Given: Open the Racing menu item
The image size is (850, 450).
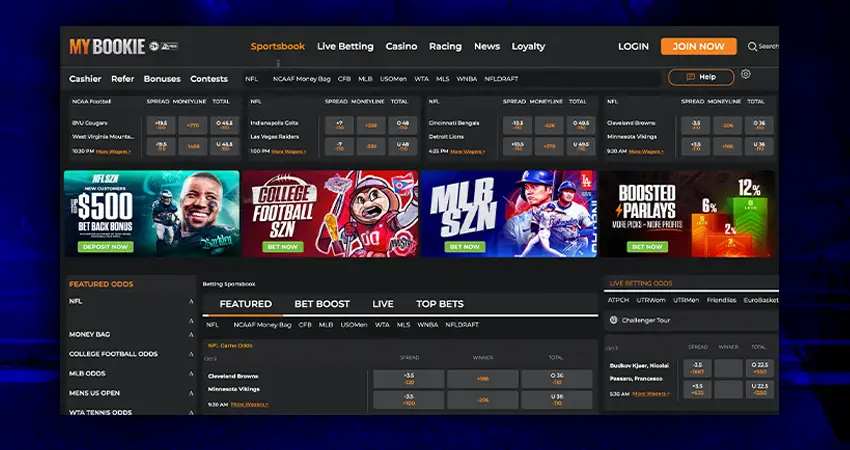Looking at the screenshot, I should [x=445, y=47].
